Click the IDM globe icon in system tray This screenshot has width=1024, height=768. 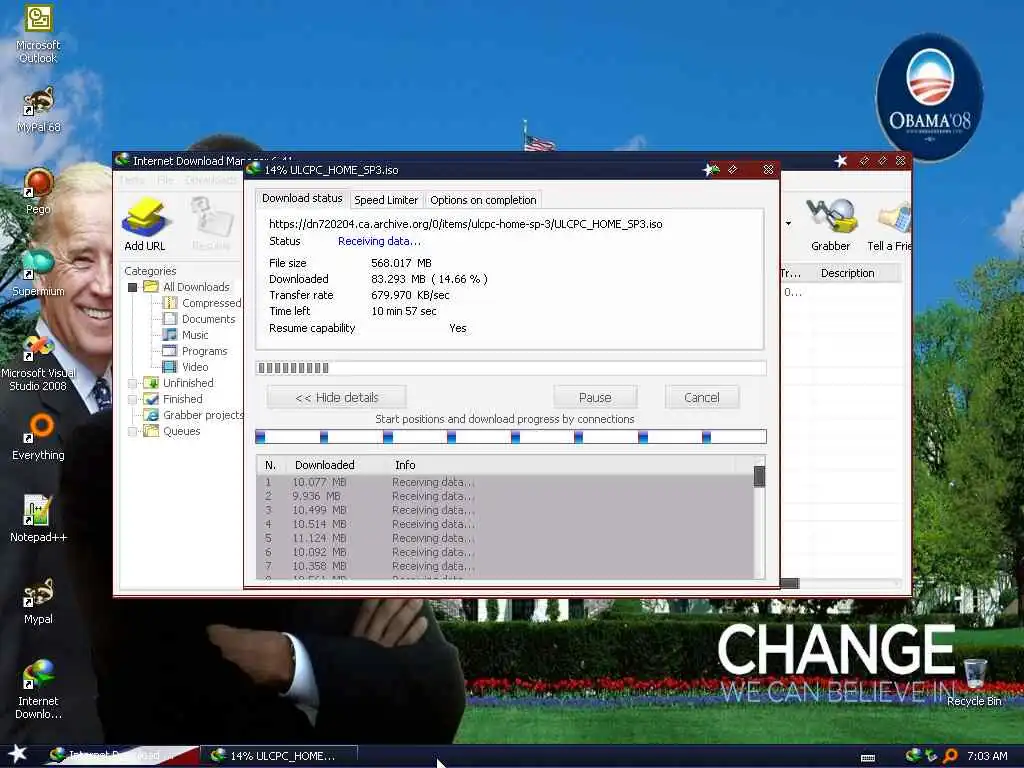913,756
